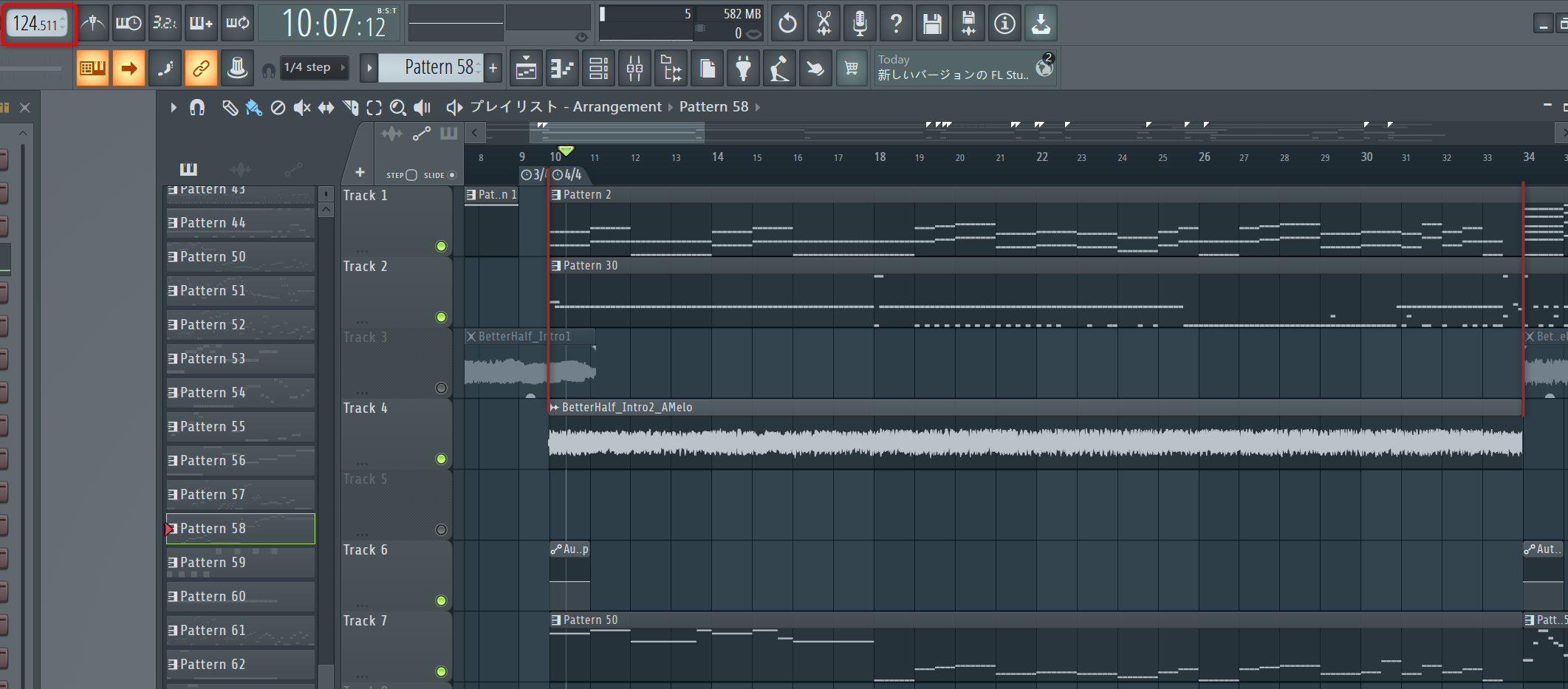Viewport: 1568px width, 689px height.
Task: Select Pattern 55 in the picker list
Action: point(241,427)
